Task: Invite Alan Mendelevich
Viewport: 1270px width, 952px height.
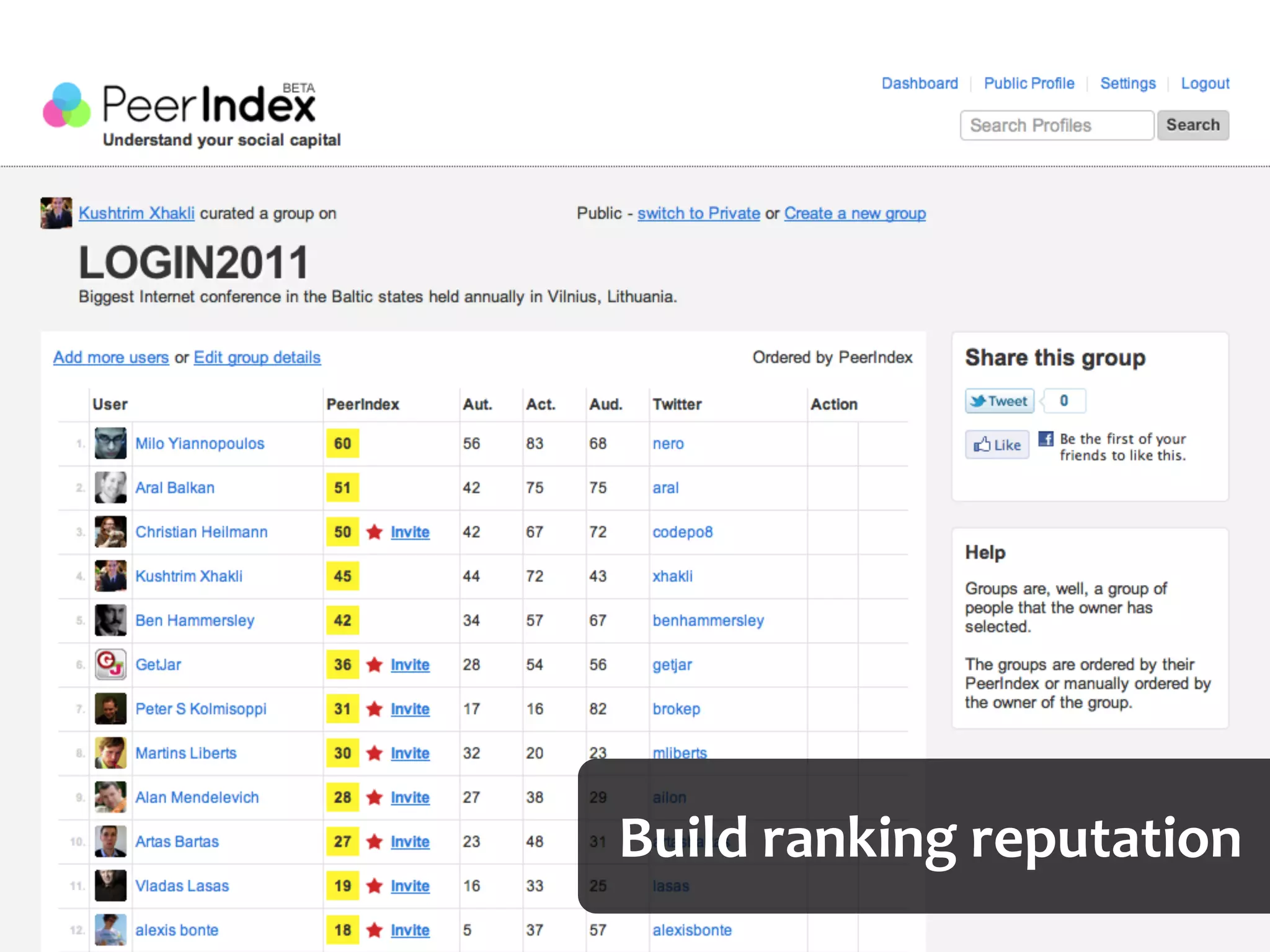Action: pyautogui.click(x=410, y=798)
